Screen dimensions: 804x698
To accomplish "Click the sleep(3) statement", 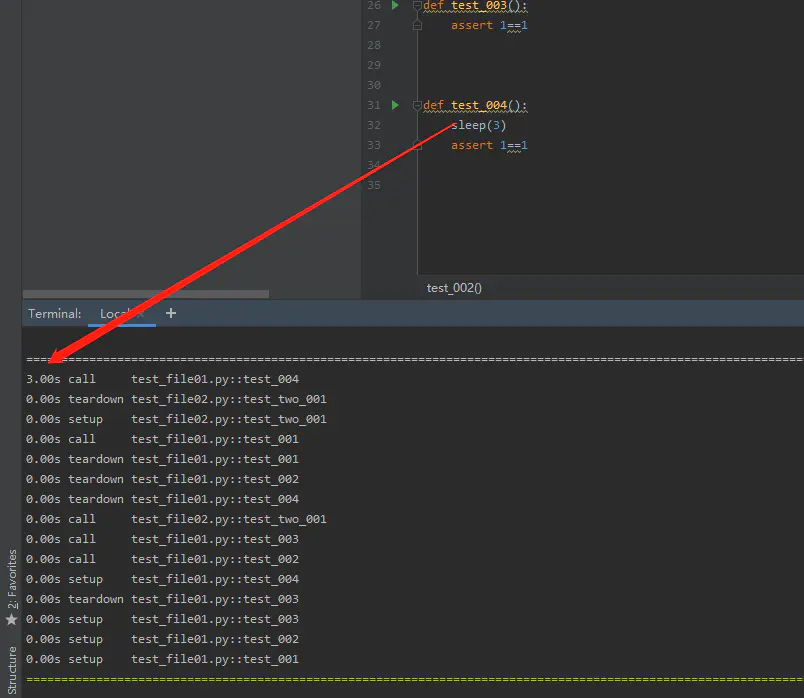I will (478, 125).
